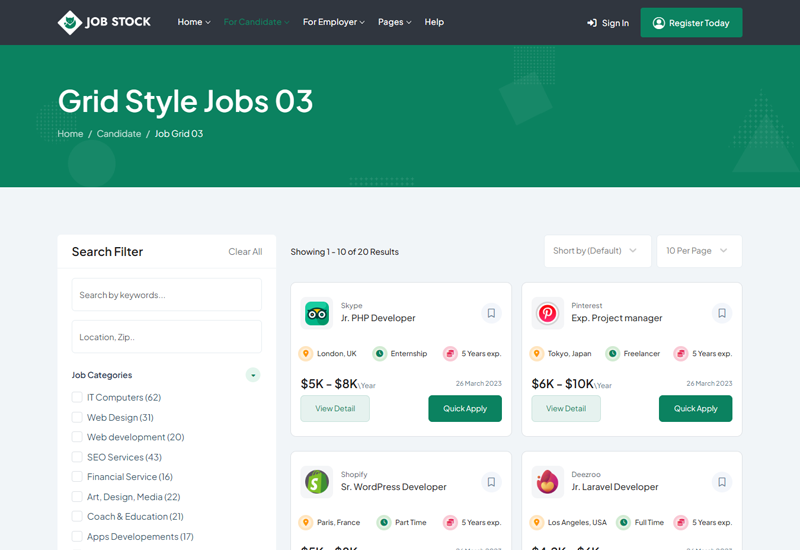This screenshot has height=550, width=800.
Task: Open the Help menu item
Action: [434, 22]
